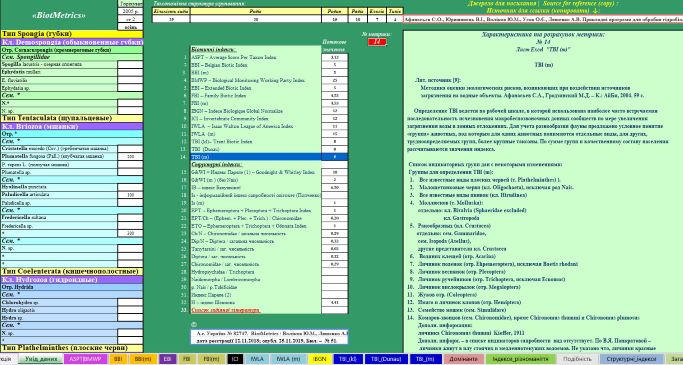Select the Кл. Hydrozoa header row

pyautogui.click(x=71, y=280)
